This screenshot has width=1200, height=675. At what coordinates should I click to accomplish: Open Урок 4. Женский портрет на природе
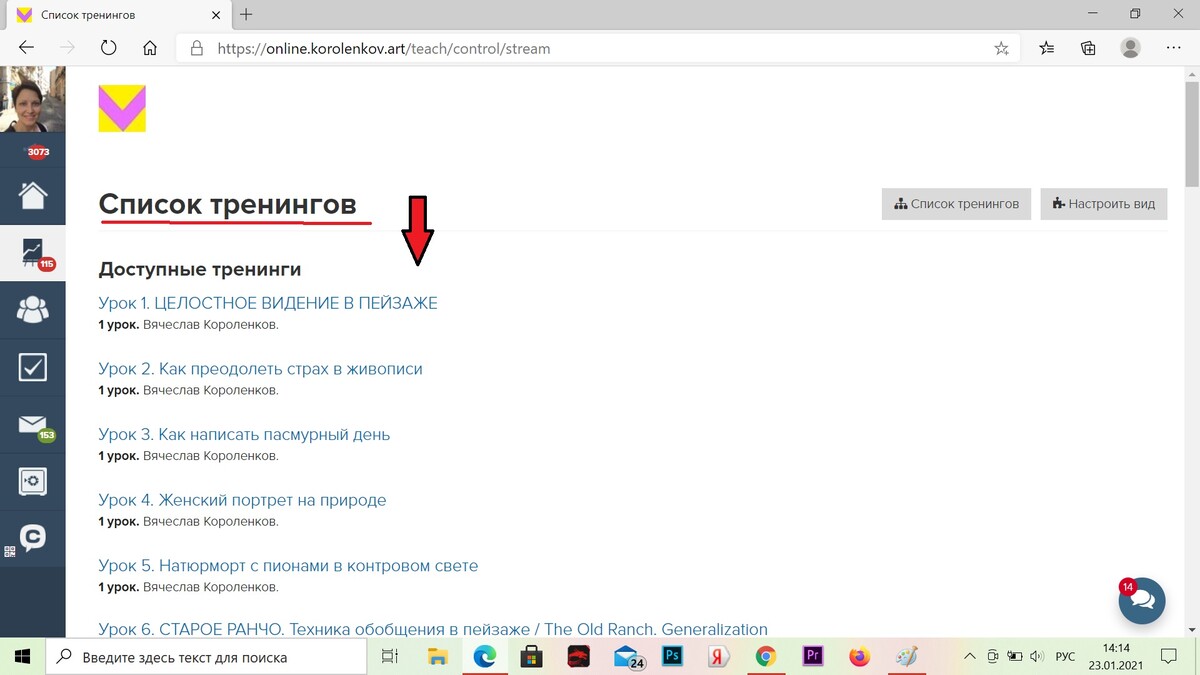tap(242, 500)
